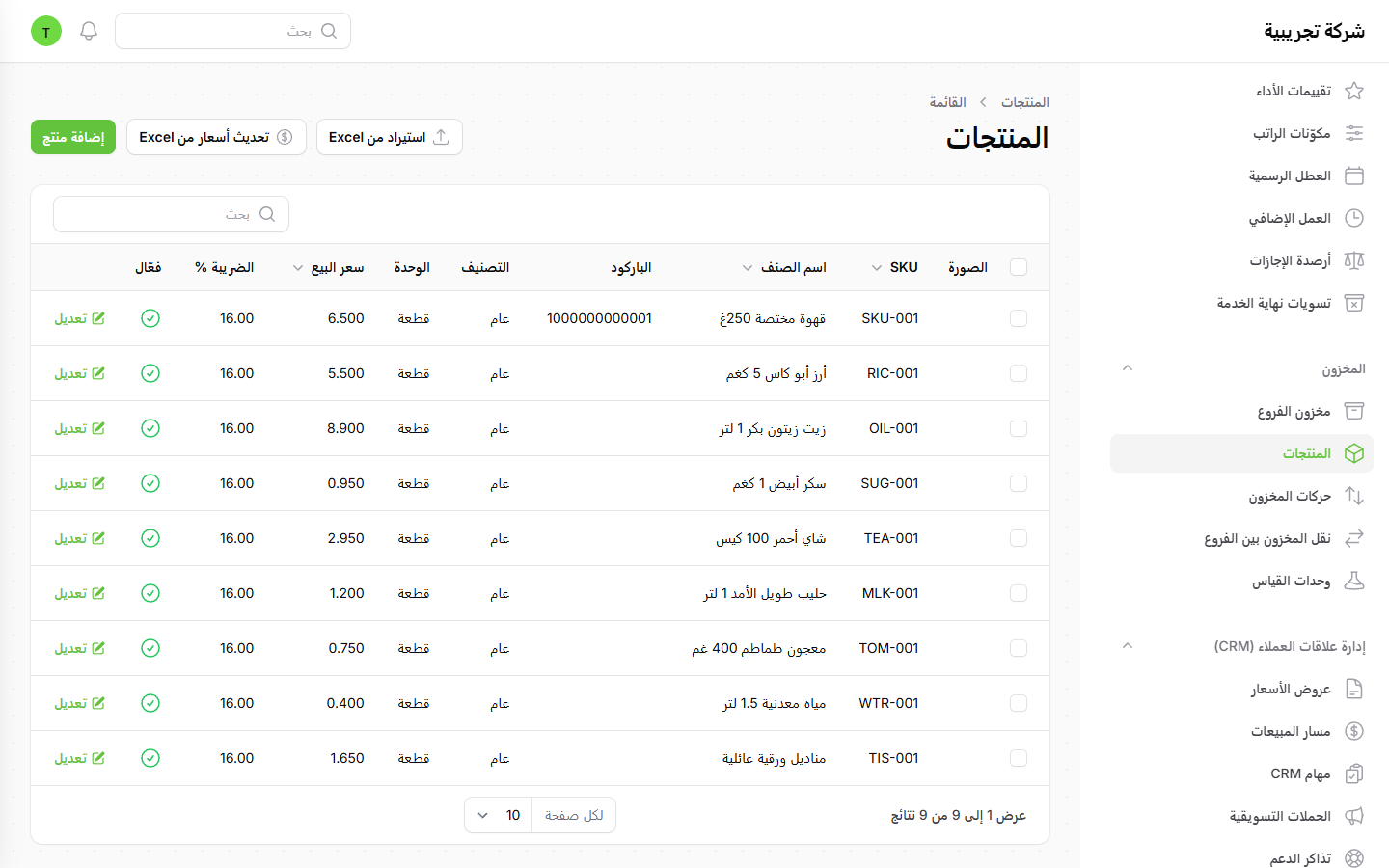Click the calendar icon beside العطل الرسمية
The width and height of the screenshot is (1389, 868).
(x=1354, y=176)
